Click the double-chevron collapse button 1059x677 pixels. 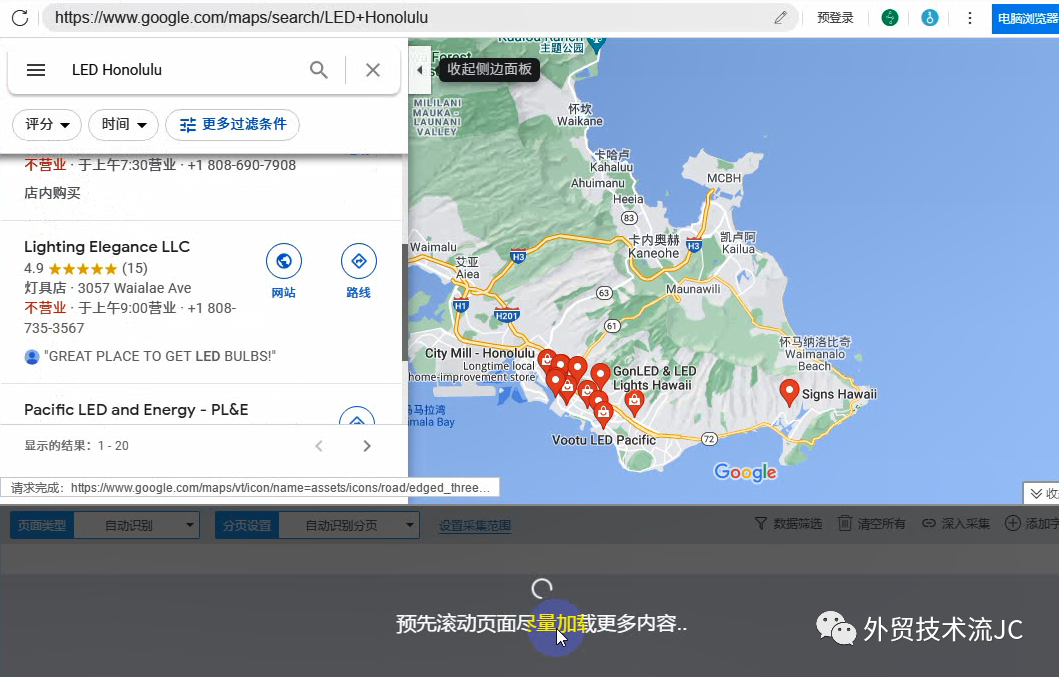(x=1041, y=493)
